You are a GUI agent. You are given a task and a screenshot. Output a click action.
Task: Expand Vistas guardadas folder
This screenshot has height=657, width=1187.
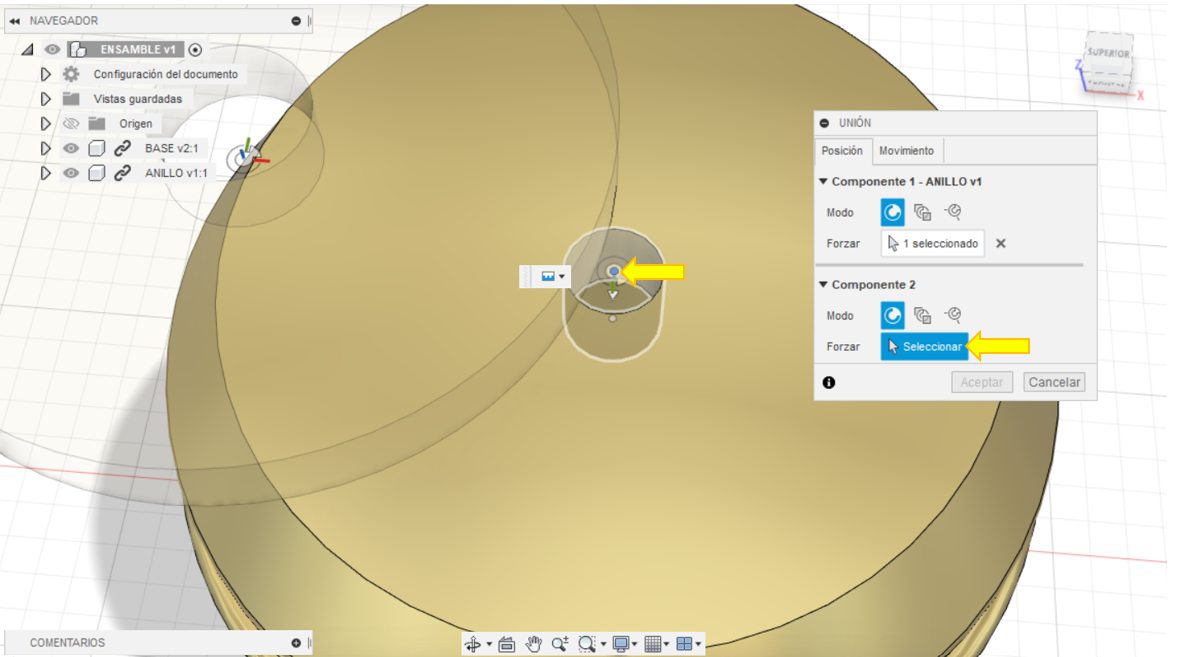point(45,99)
